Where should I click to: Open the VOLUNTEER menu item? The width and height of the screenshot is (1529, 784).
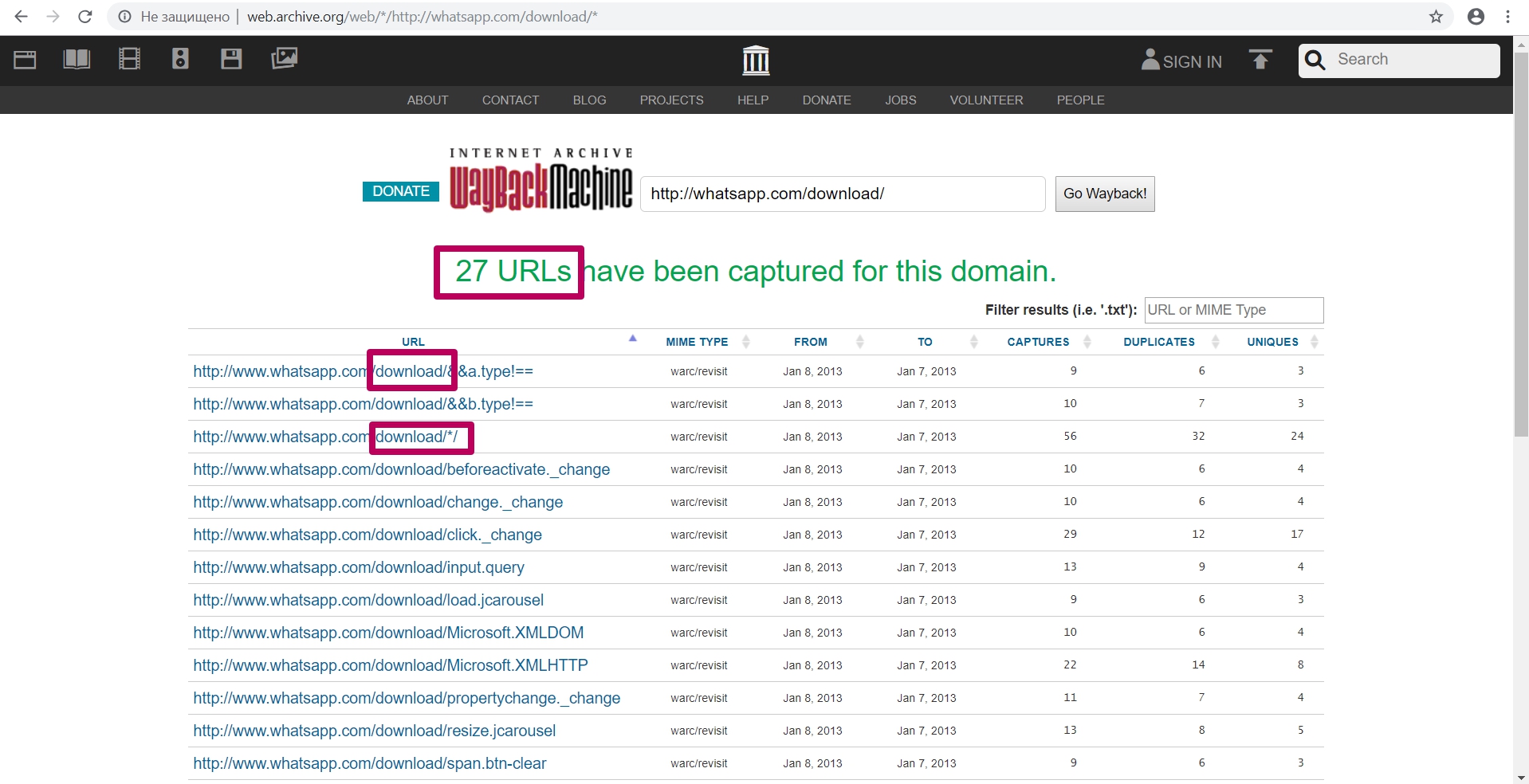pos(986,100)
